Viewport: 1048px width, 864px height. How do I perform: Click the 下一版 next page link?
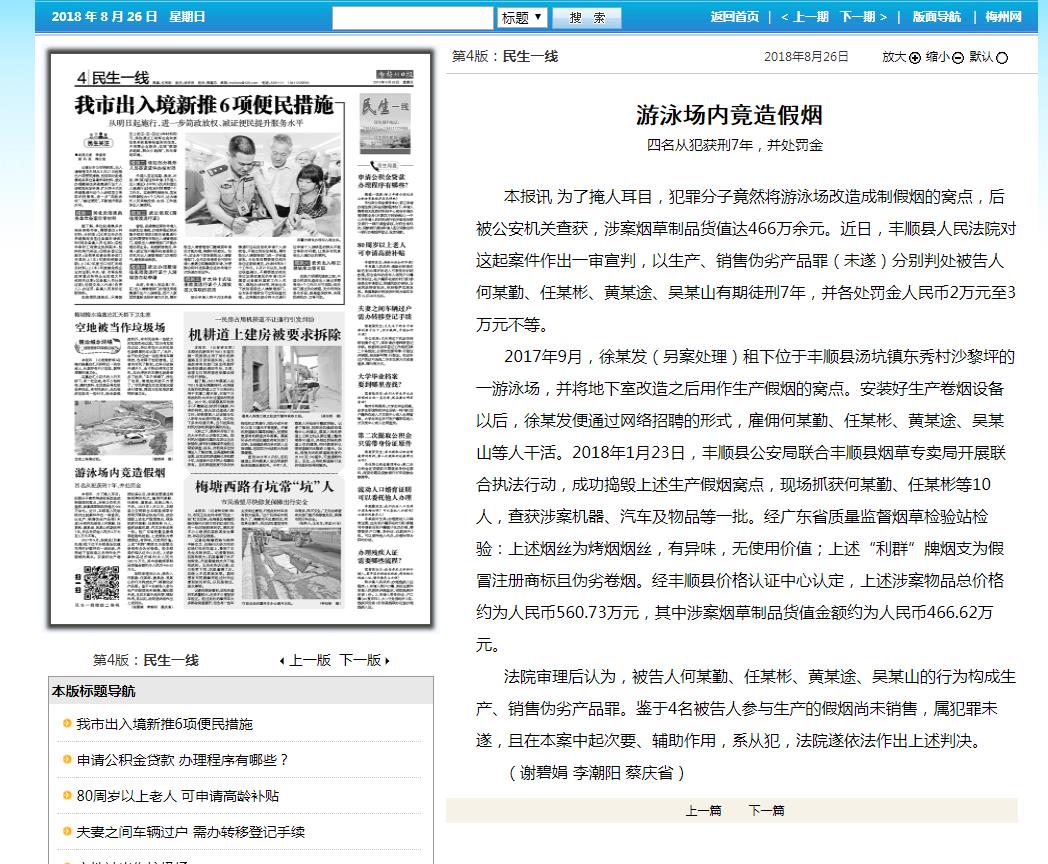360,660
